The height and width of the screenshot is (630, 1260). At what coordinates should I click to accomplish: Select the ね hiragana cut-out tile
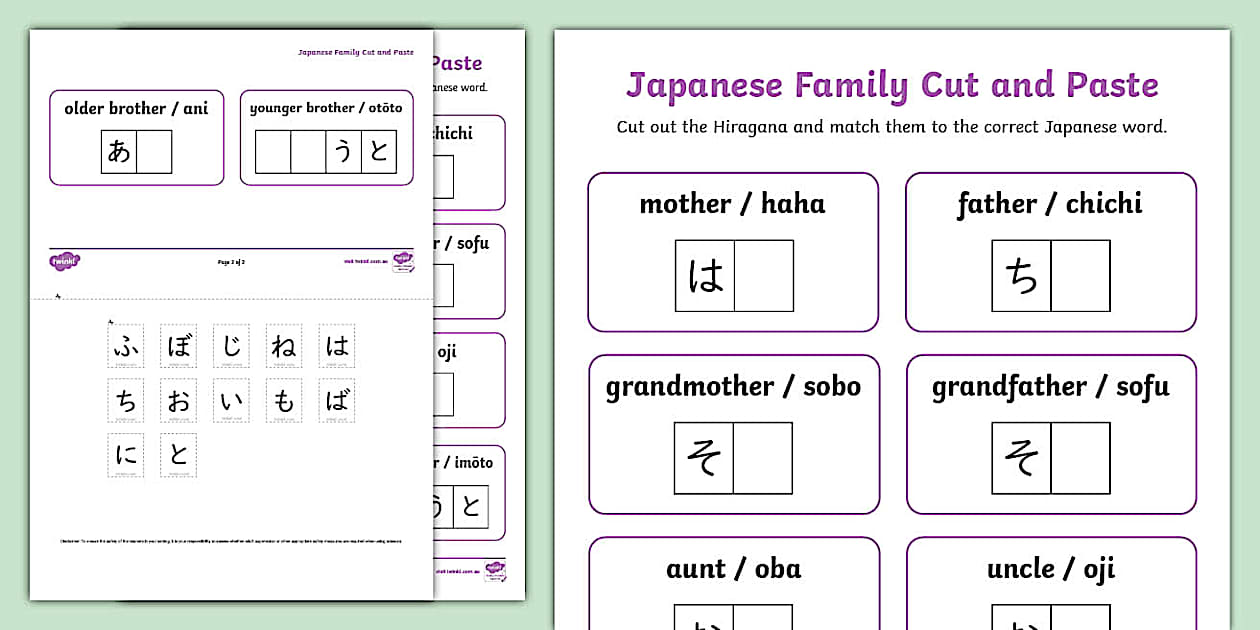(x=284, y=345)
